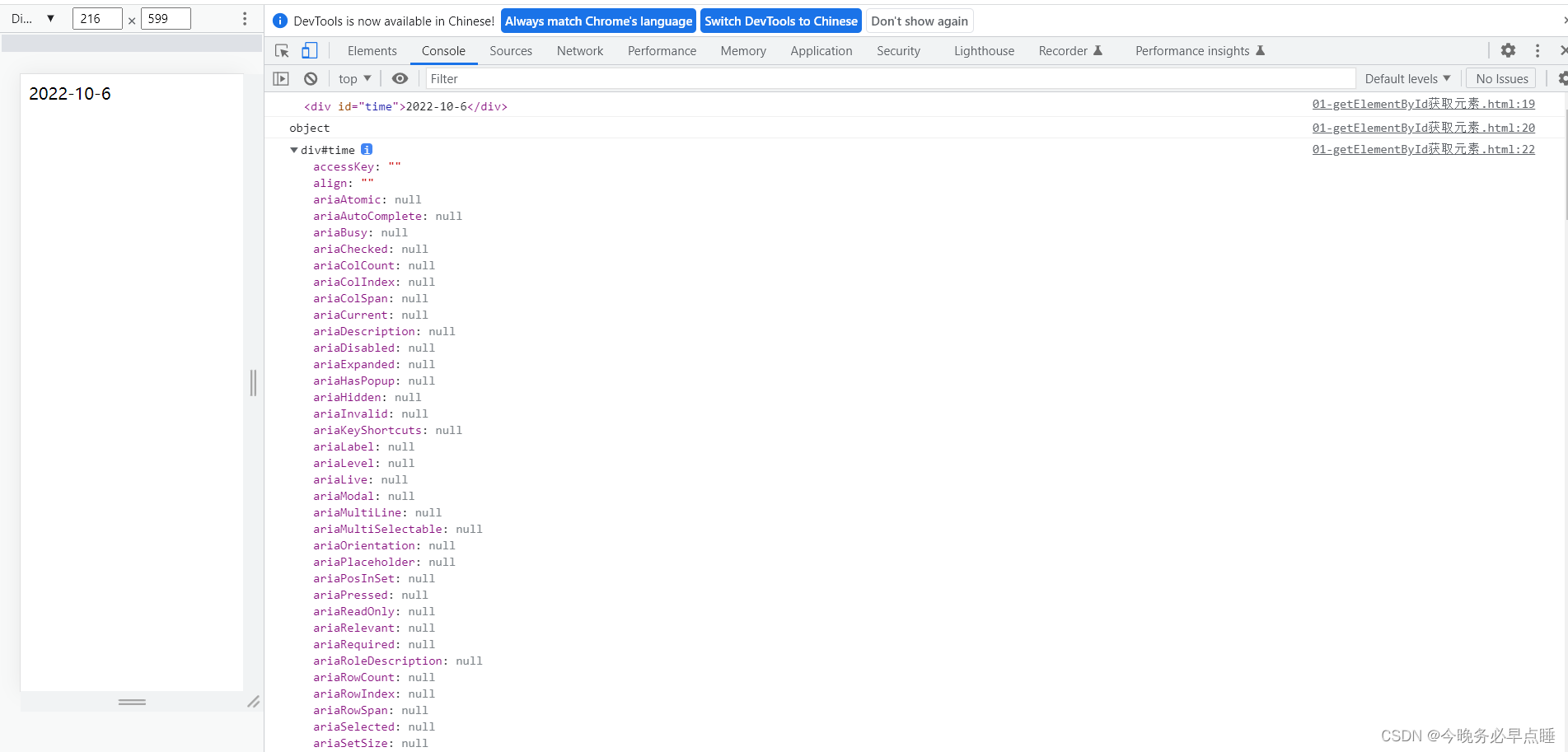1568x752 pixels.
Task: Click Switch DevTools to Chinese
Action: 780,21
